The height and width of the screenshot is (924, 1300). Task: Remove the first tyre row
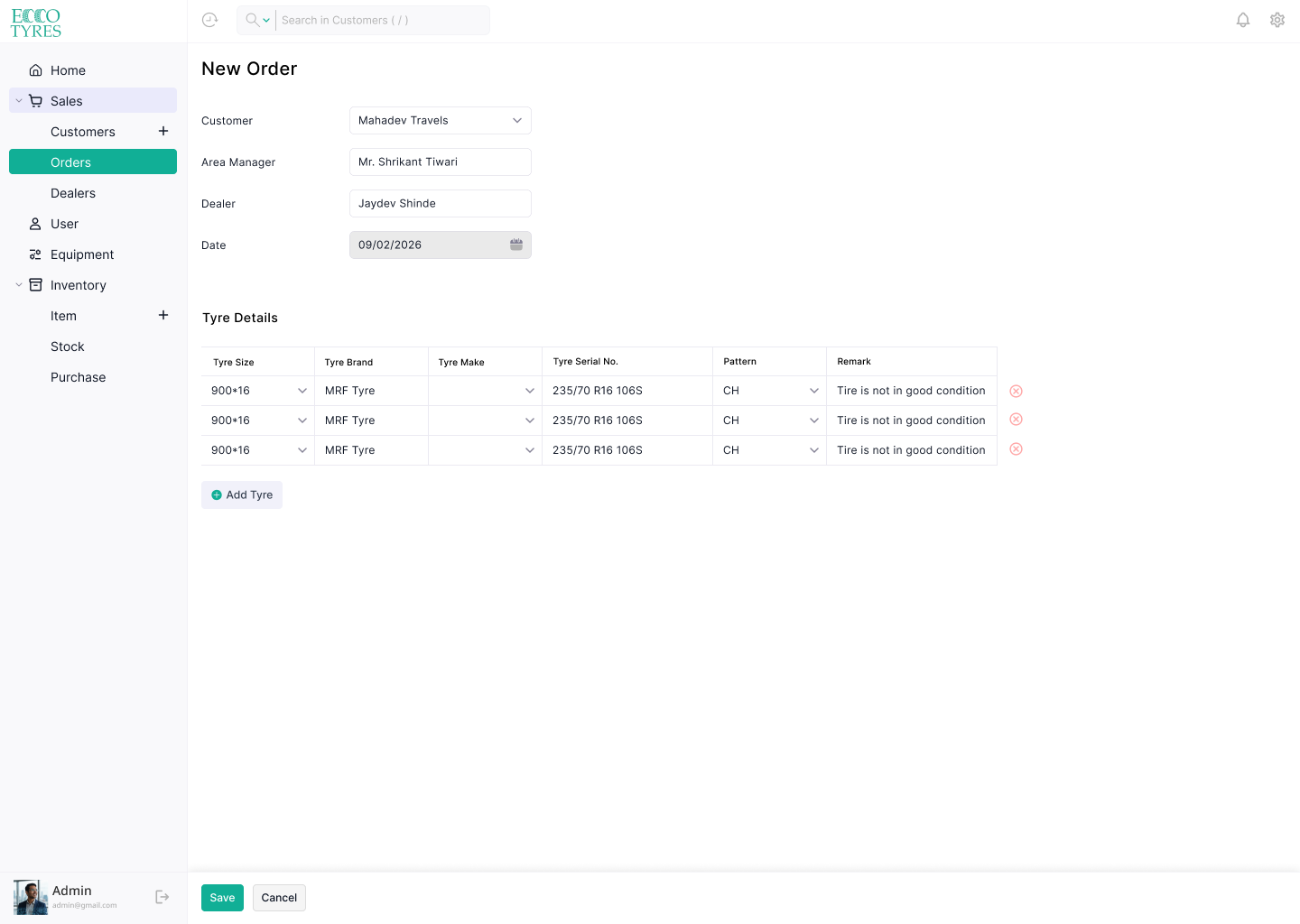[1016, 391]
